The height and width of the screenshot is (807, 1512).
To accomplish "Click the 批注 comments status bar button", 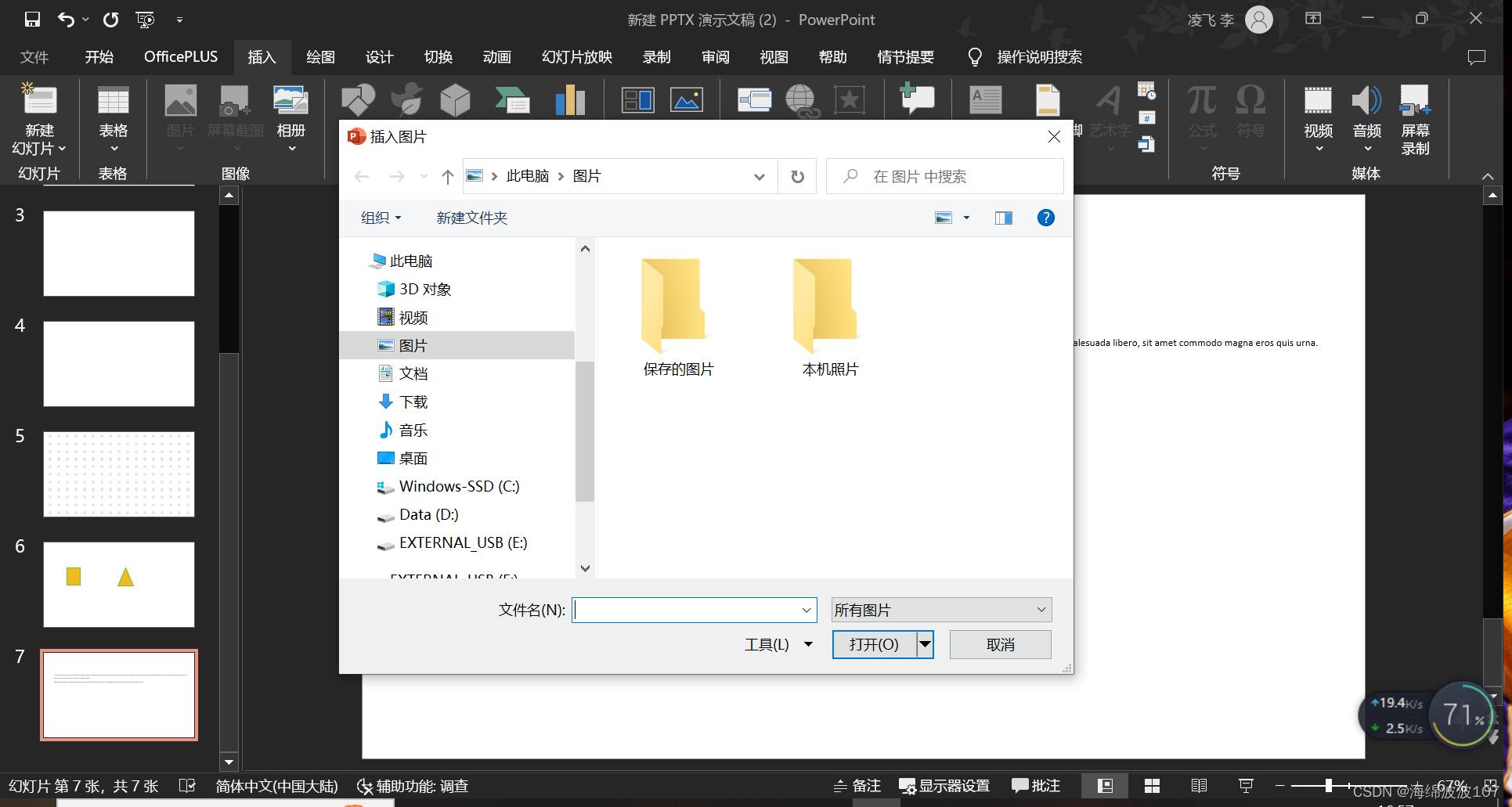I will 1036,786.
